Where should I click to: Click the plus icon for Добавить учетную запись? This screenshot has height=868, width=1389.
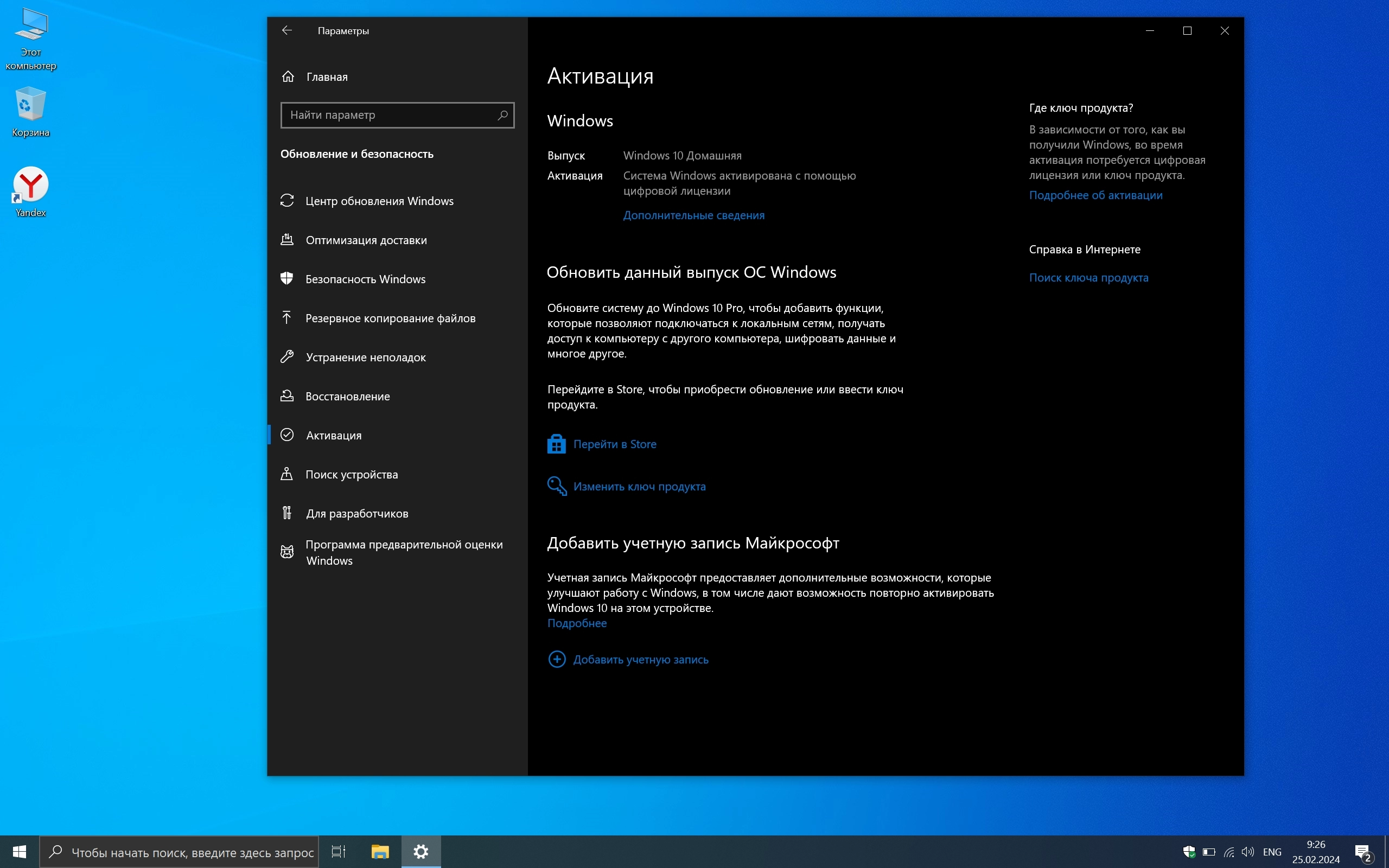click(x=556, y=659)
